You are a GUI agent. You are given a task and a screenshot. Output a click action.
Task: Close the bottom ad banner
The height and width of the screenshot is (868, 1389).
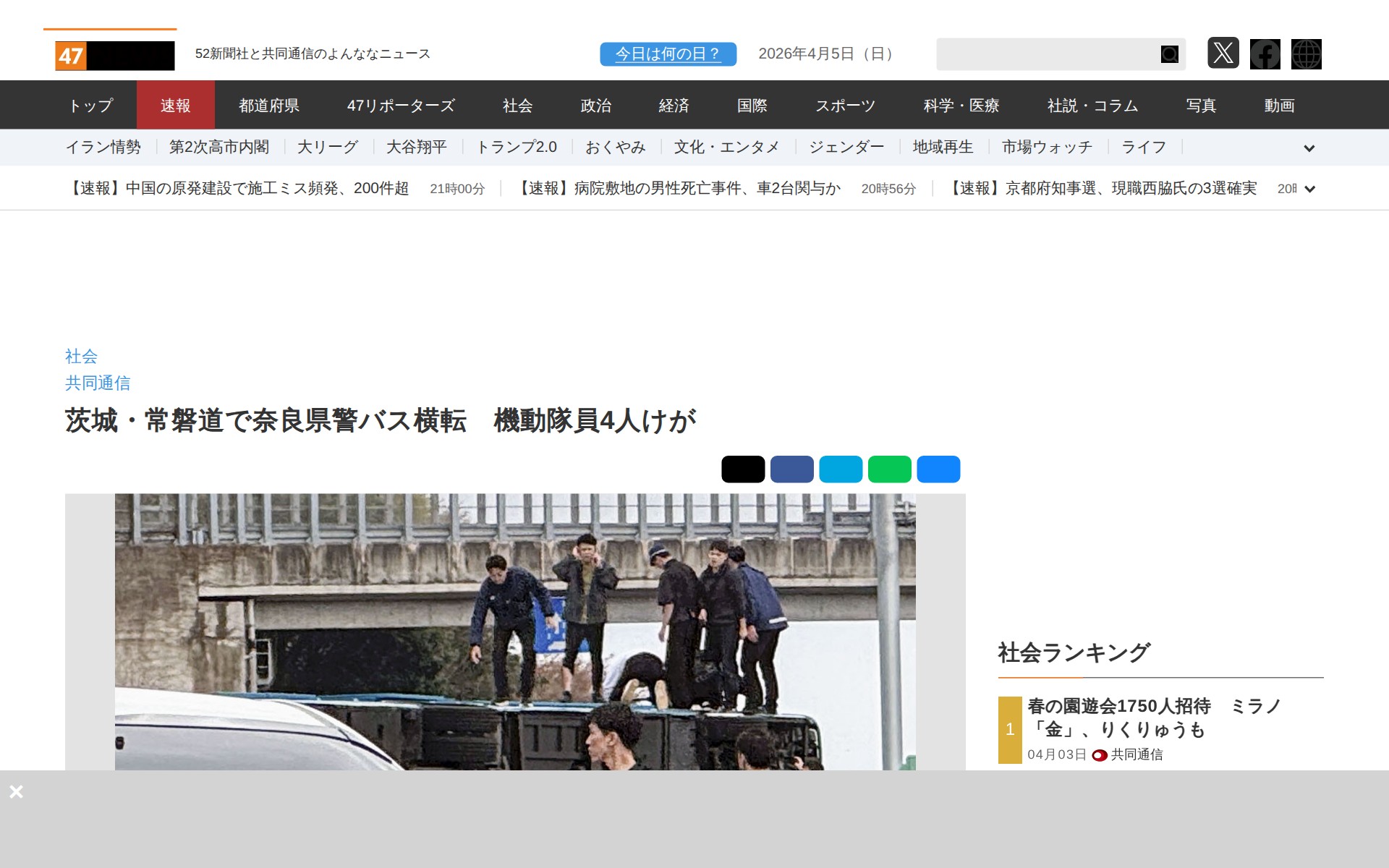16,791
